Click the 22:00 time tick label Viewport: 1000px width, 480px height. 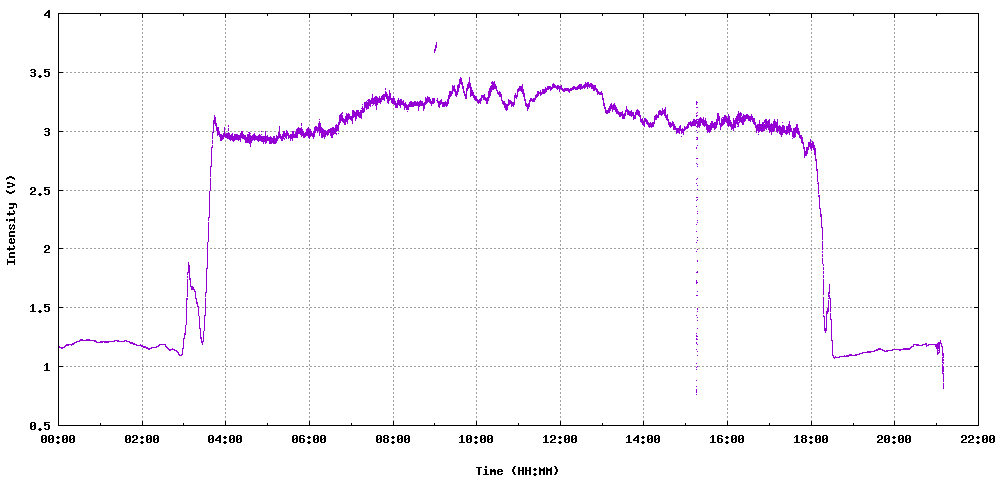(978, 440)
